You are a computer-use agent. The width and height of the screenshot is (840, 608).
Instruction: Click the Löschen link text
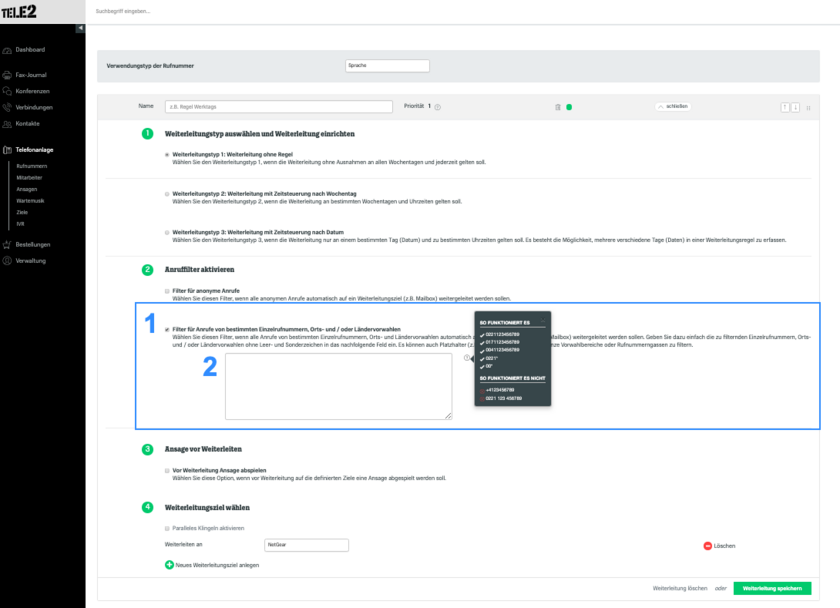[724, 546]
